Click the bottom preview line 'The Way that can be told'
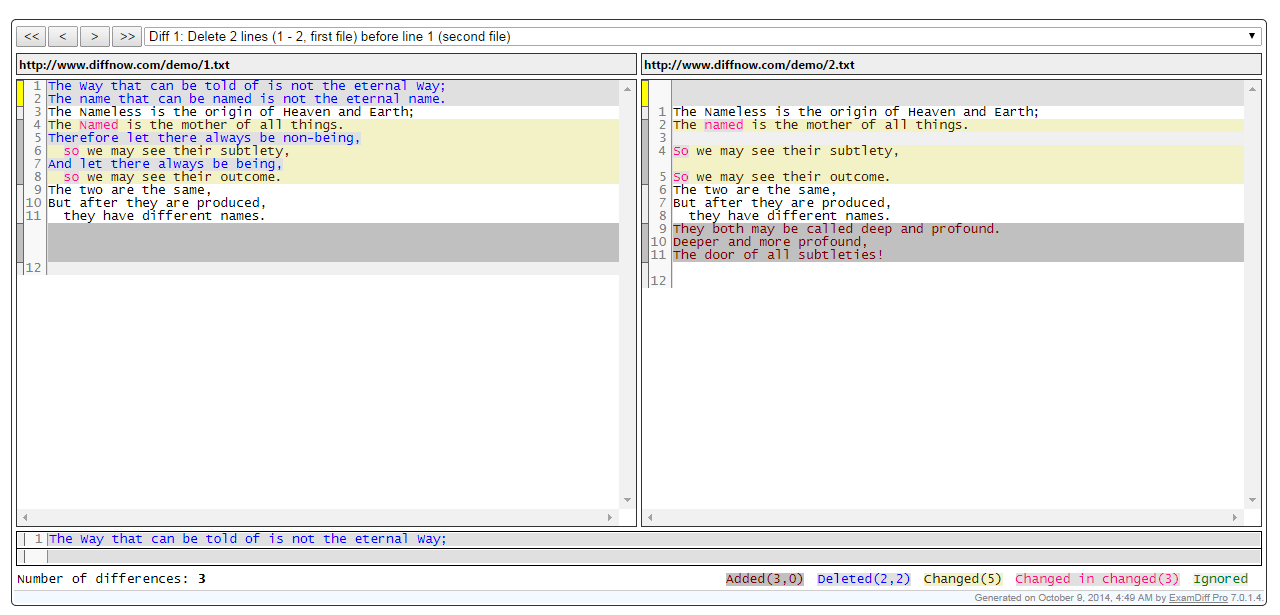The width and height of the screenshot is (1280, 615). coord(247,539)
